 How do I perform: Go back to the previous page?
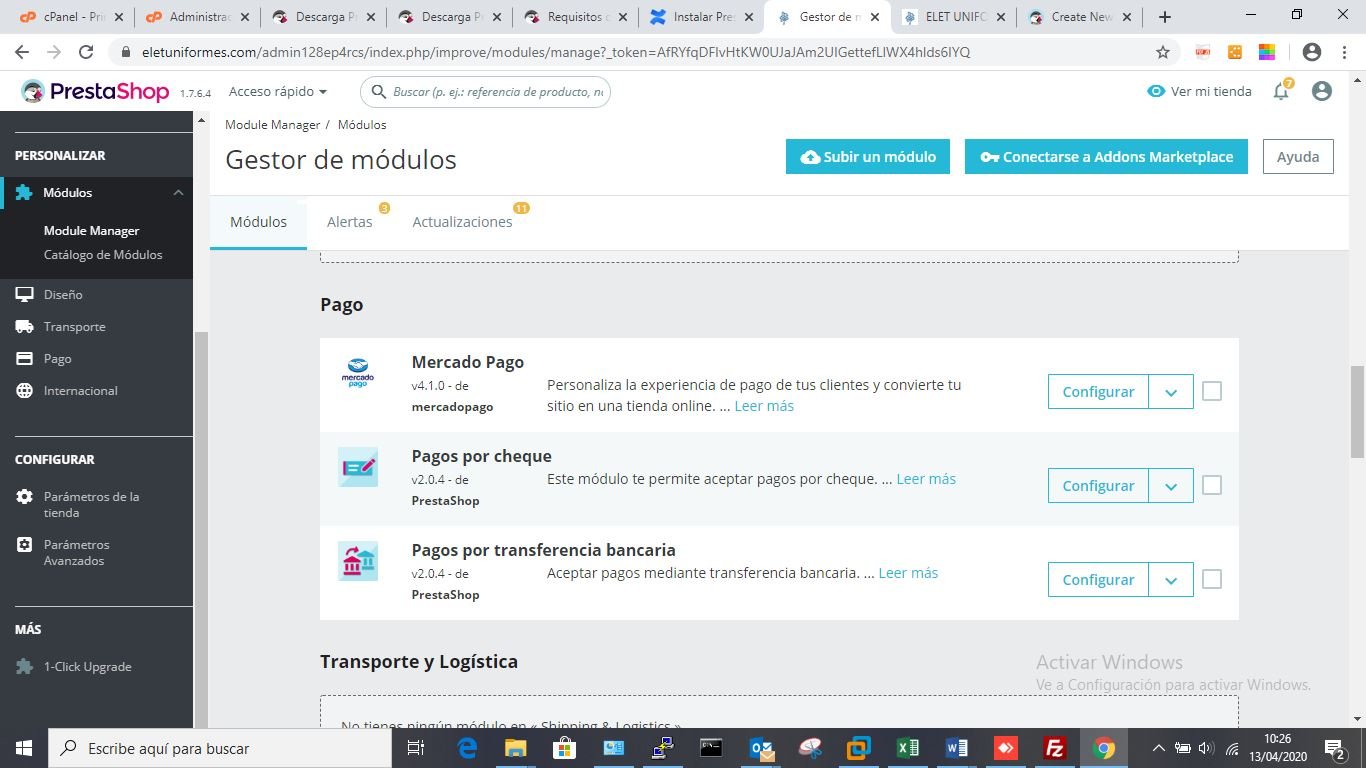22,52
